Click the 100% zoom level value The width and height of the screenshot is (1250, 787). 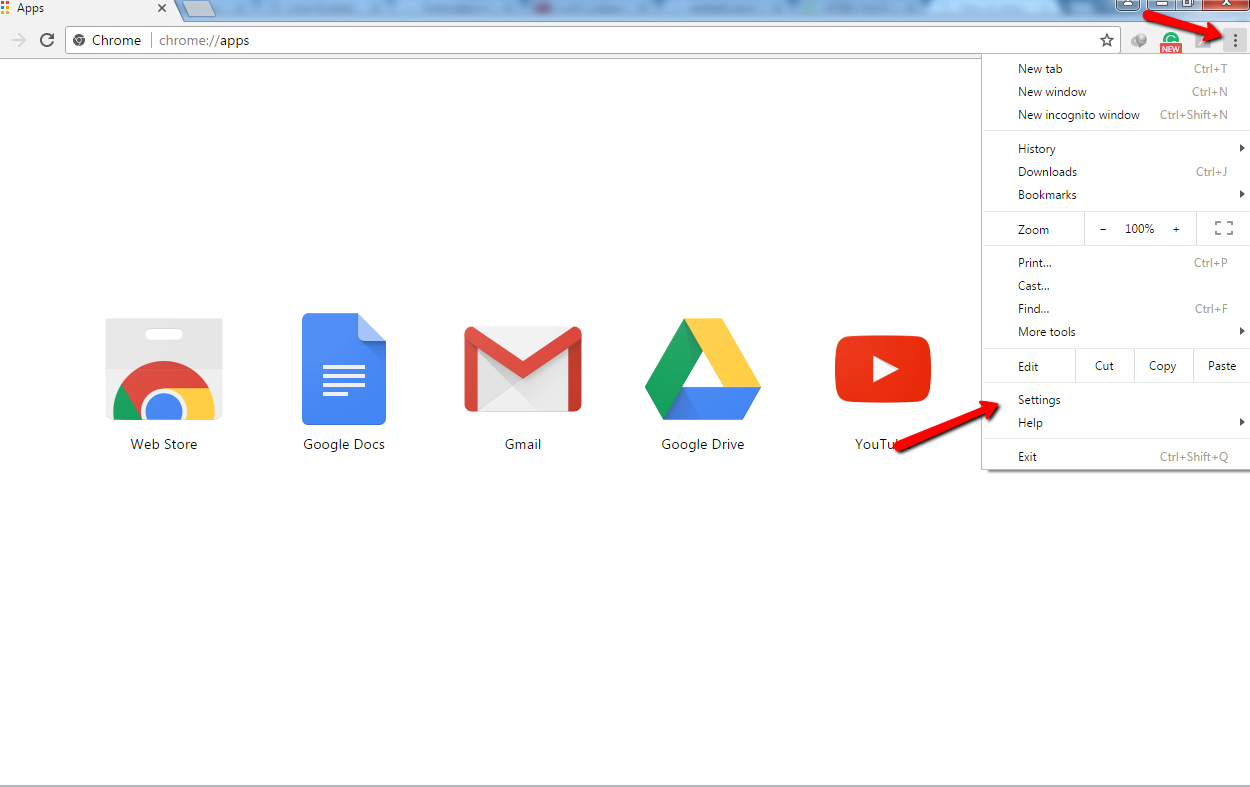[1139, 229]
